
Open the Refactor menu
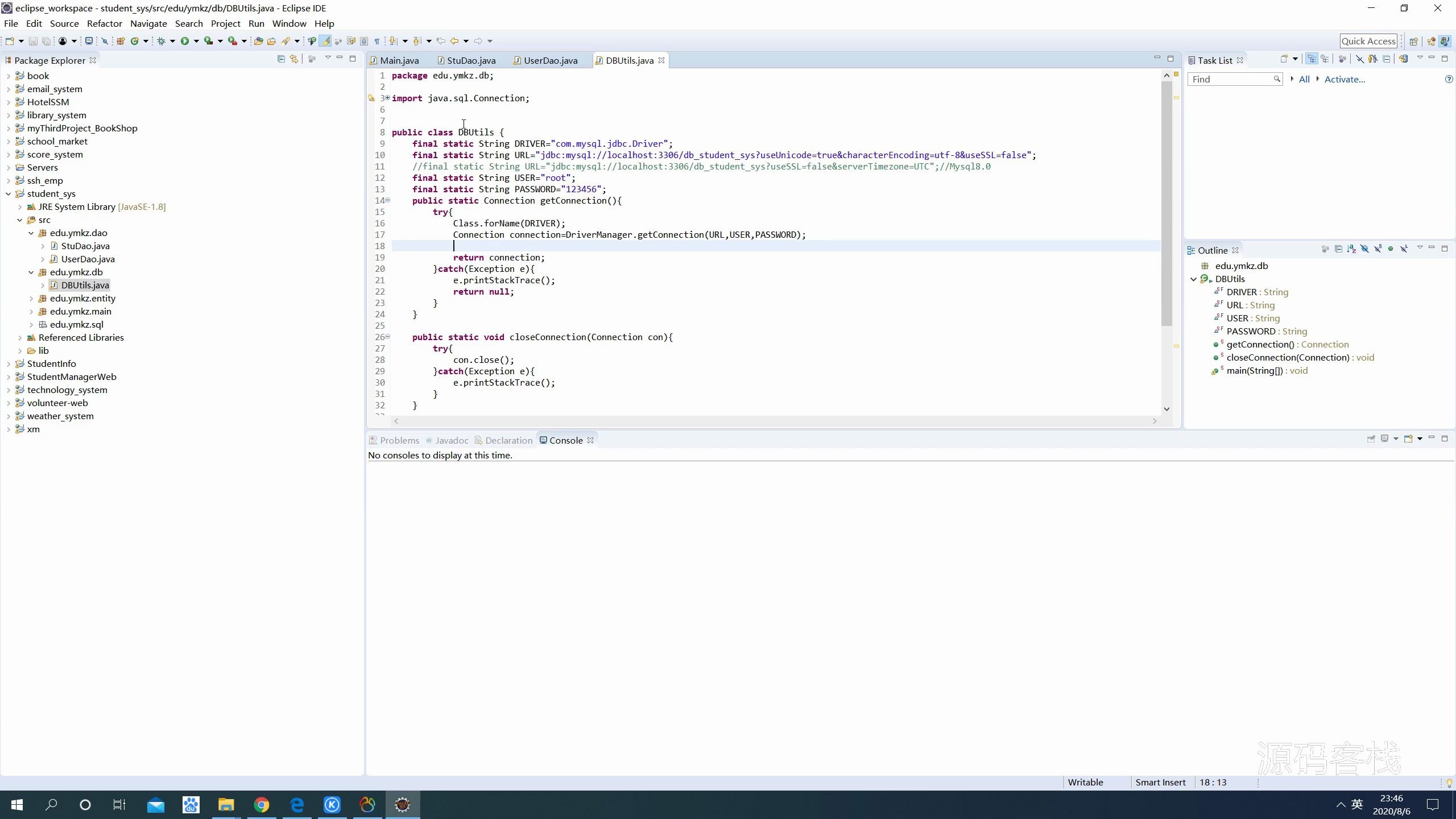[x=104, y=23]
